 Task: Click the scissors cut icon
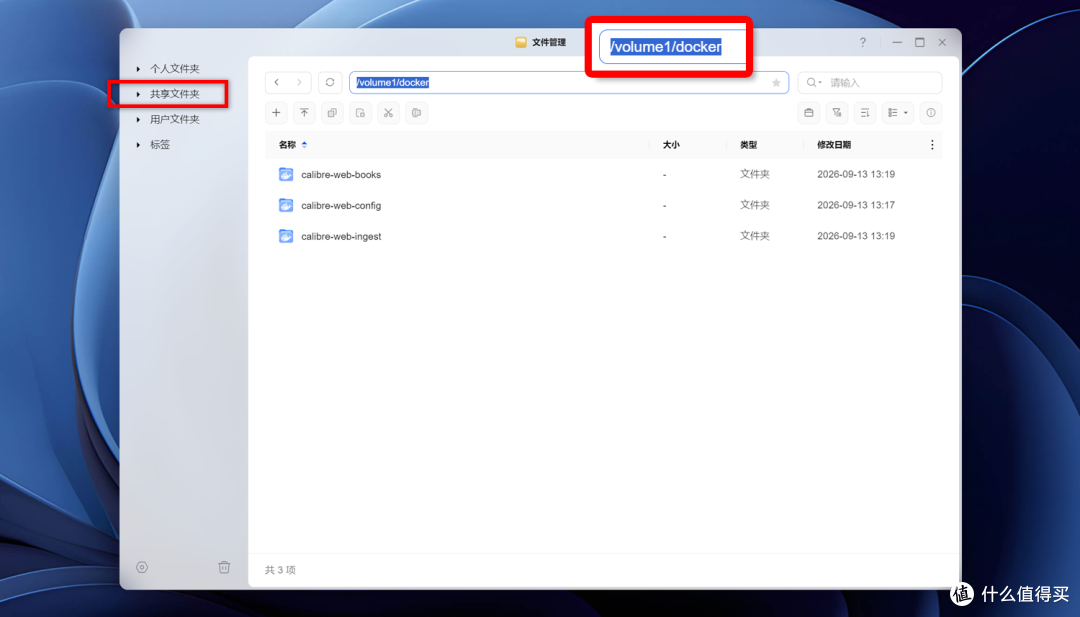(x=388, y=113)
